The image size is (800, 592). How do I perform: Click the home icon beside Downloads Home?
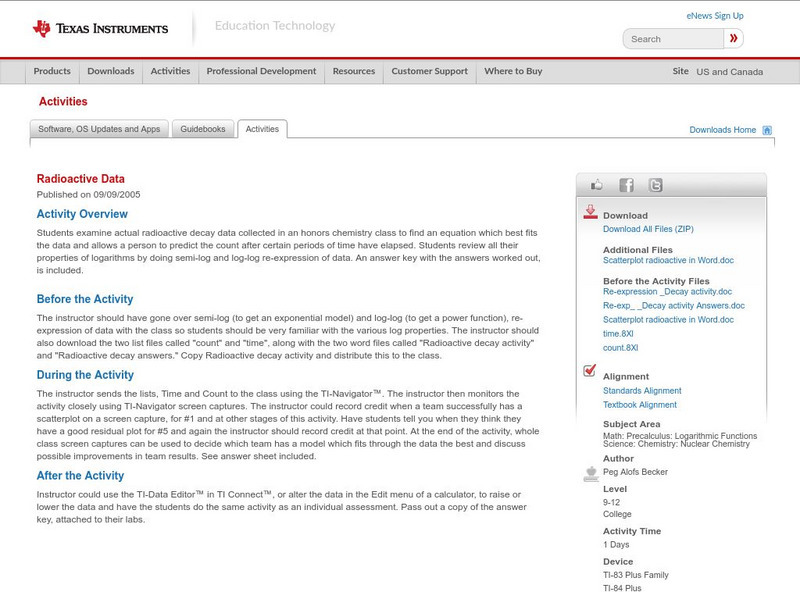click(767, 130)
